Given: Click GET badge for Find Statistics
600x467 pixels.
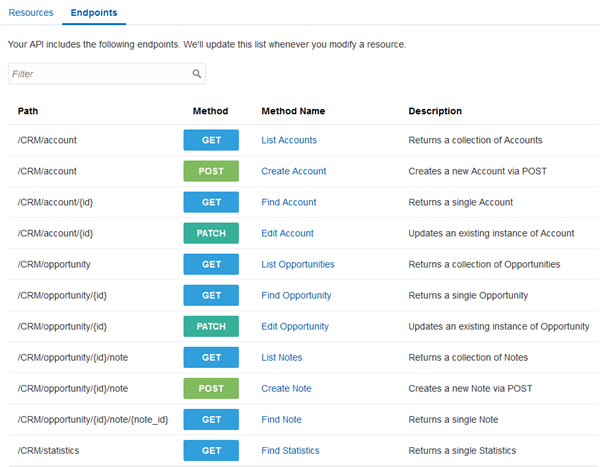Looking at the screenshot, I should coord(211,450).
